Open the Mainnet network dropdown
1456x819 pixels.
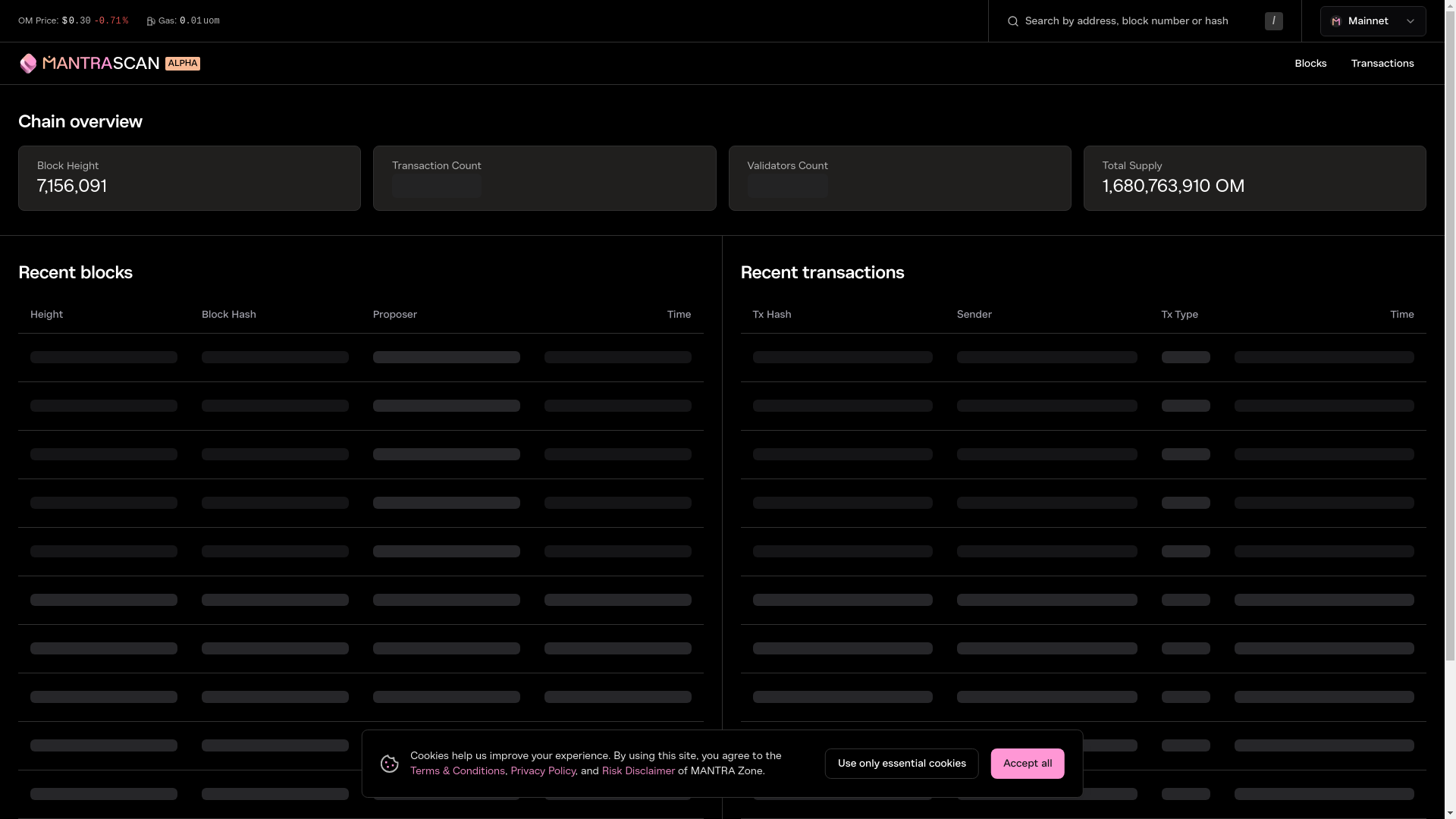(1373, 21)
